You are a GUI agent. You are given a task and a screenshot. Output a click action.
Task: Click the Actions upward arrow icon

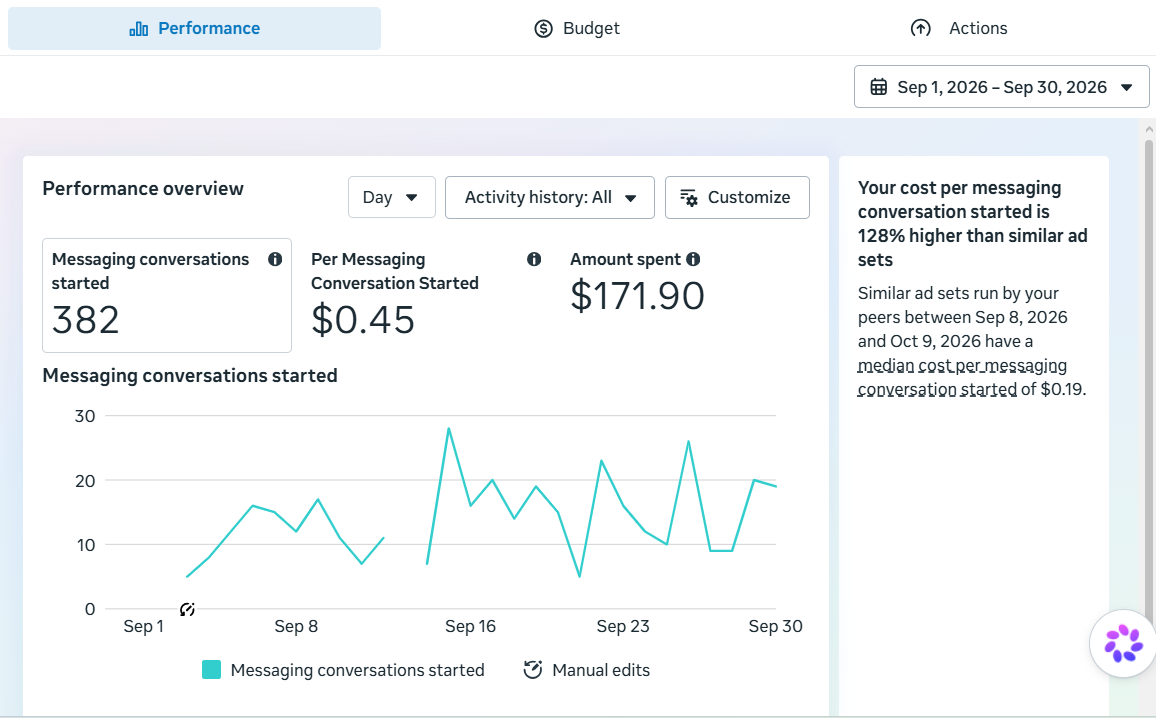(x=920, y=29)
